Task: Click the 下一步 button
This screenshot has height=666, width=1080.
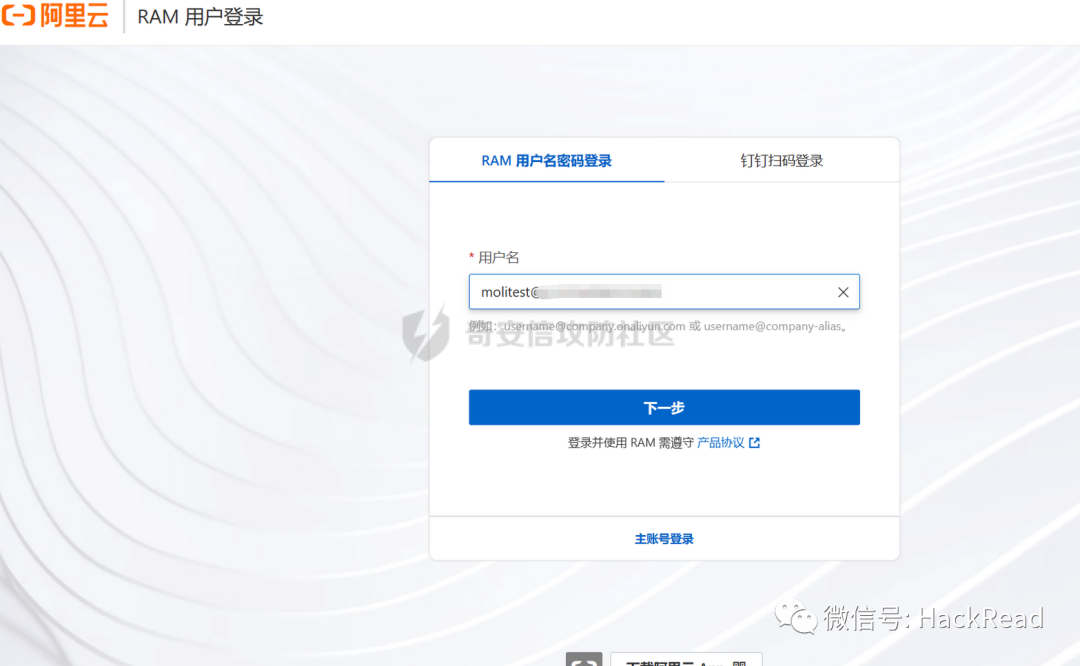Action: [x=664, y=408]
